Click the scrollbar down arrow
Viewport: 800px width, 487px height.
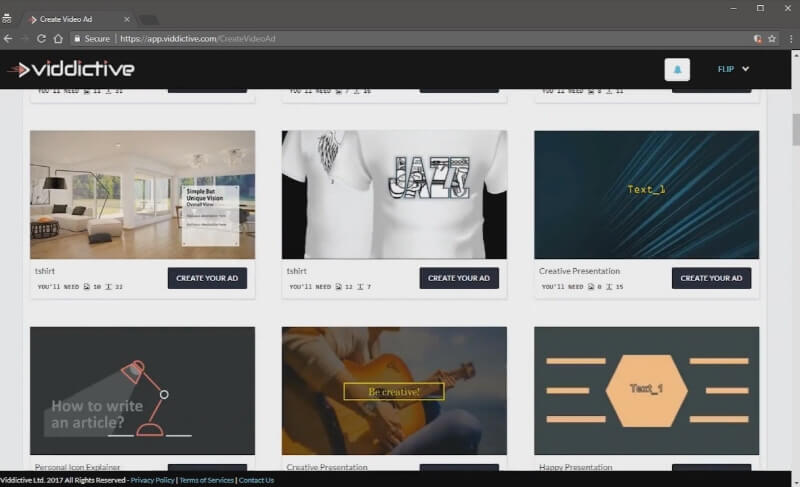(x=795, y=482)
